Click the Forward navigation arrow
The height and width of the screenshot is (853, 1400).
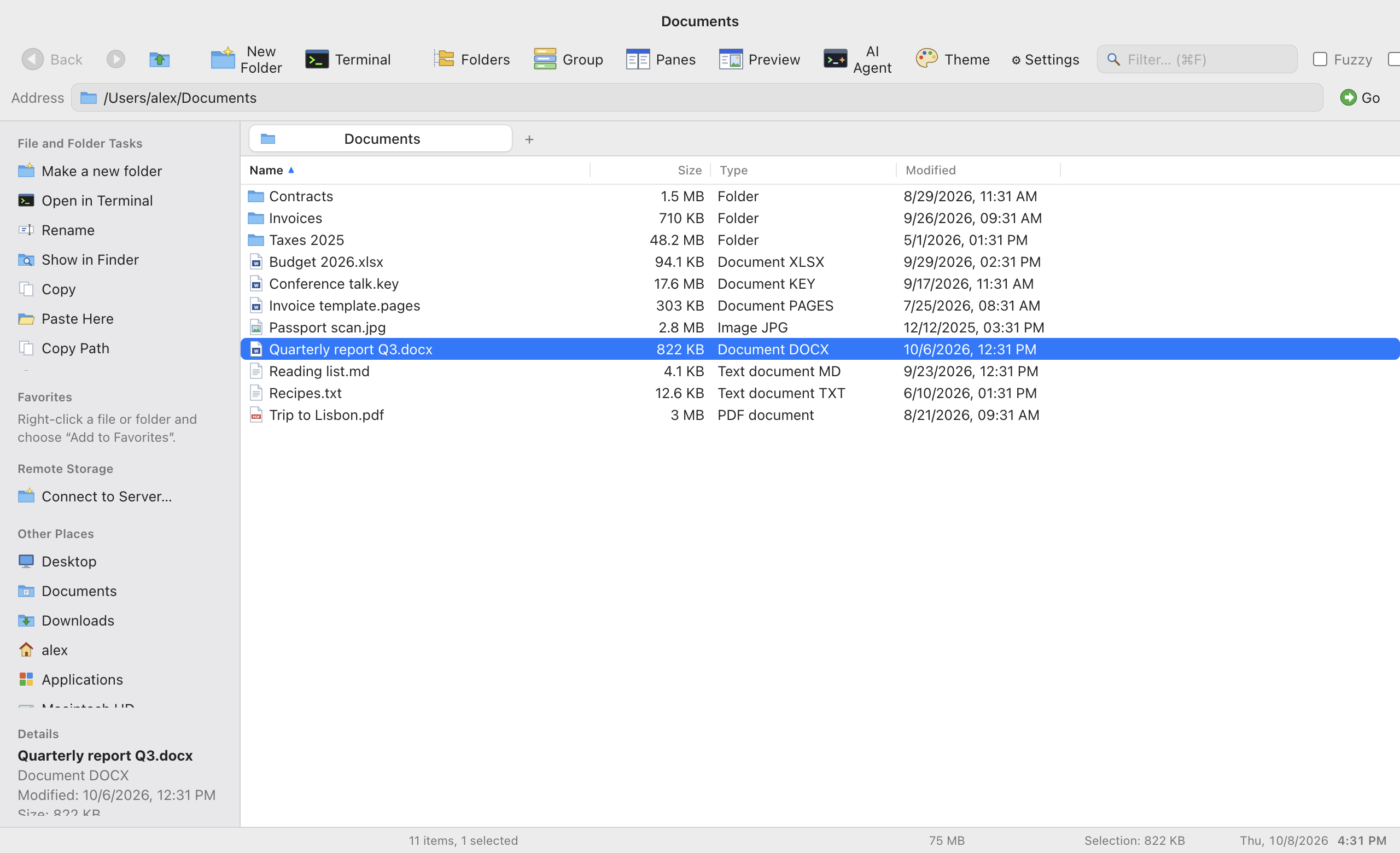coord(116,59)
